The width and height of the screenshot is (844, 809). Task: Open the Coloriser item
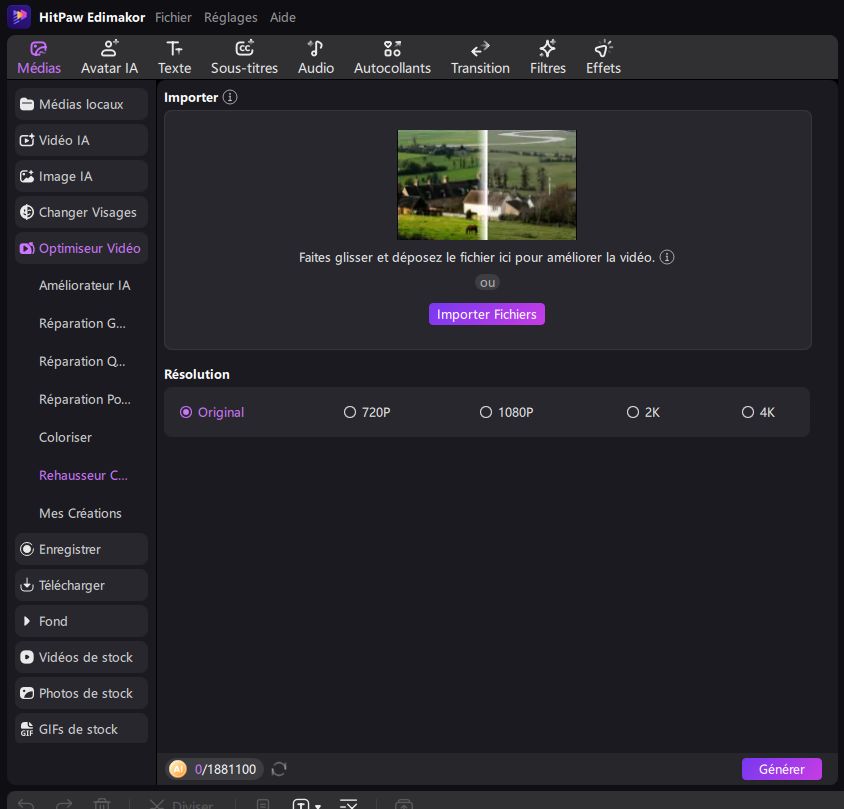click(x=65, y=437)
